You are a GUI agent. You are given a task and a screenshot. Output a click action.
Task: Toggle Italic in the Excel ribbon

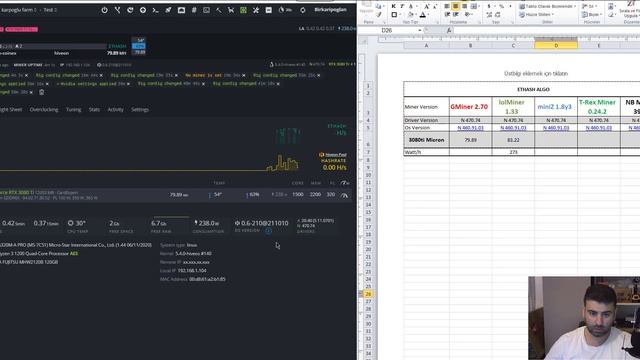402,6
